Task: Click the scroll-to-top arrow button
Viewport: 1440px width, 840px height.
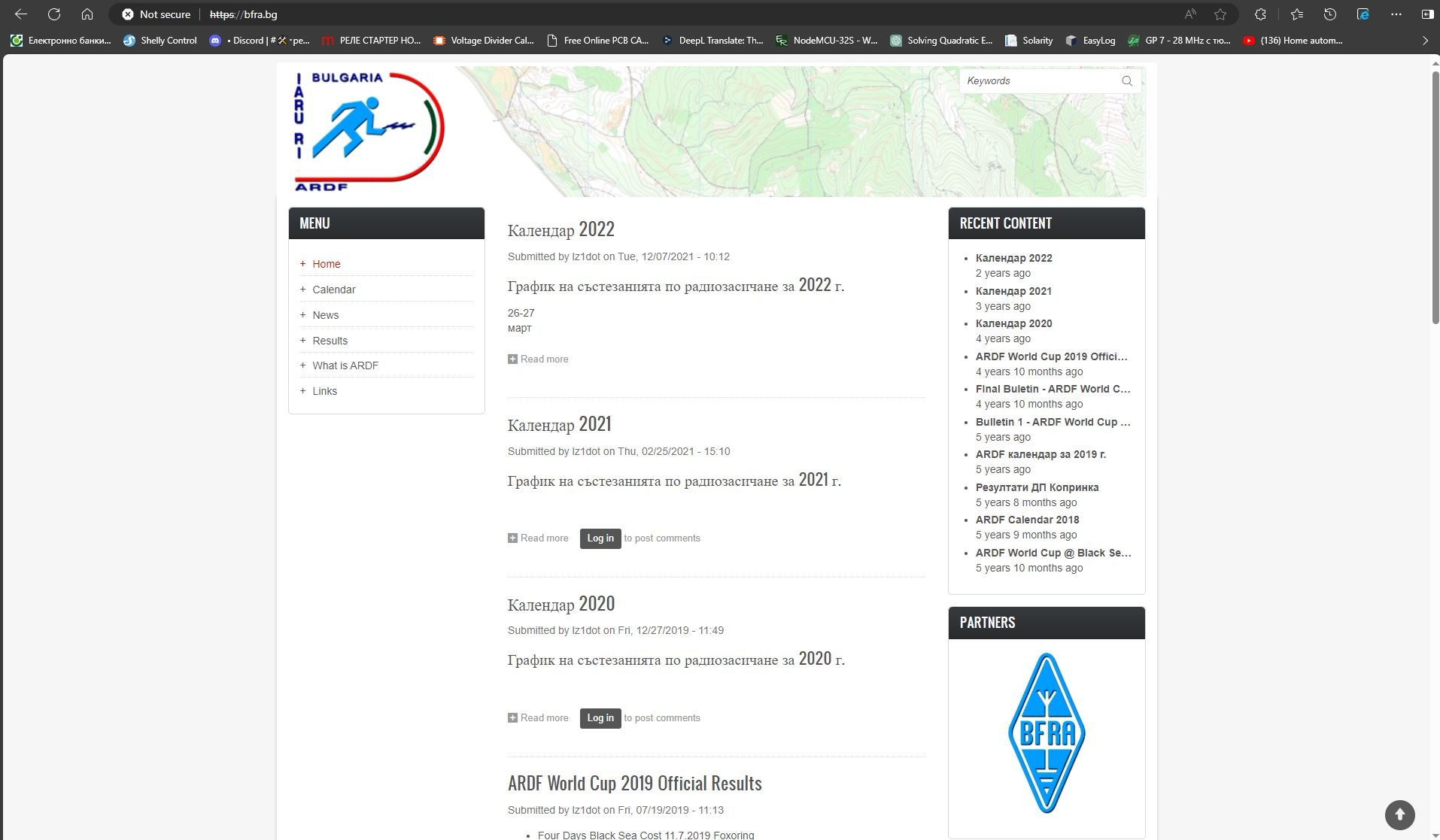Action: (1399, 814)
